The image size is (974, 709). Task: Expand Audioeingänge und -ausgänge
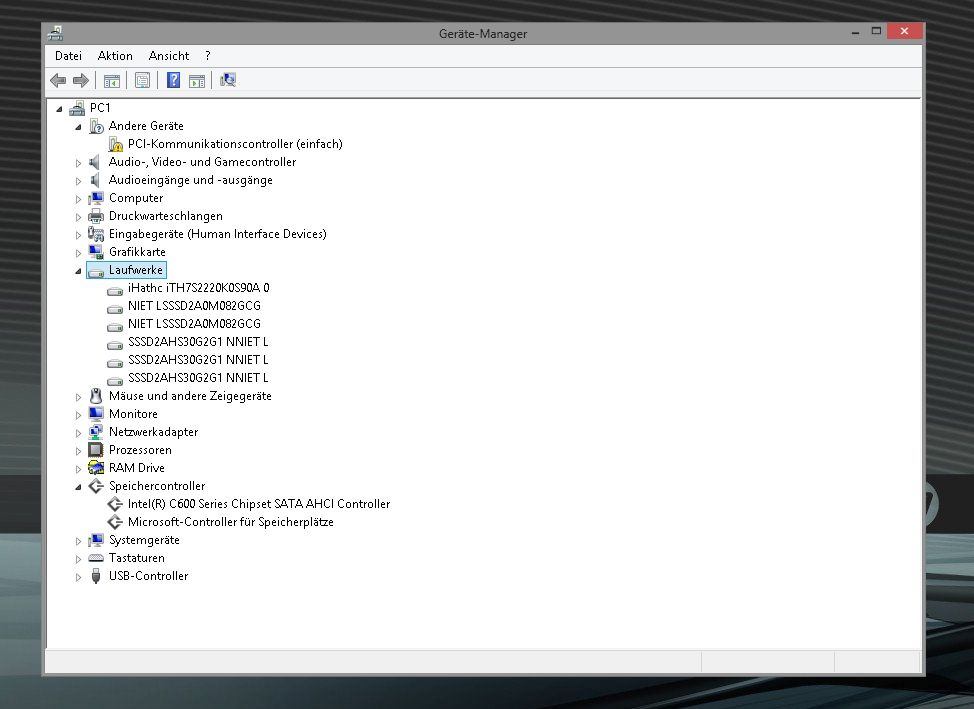tap(78, 181)
